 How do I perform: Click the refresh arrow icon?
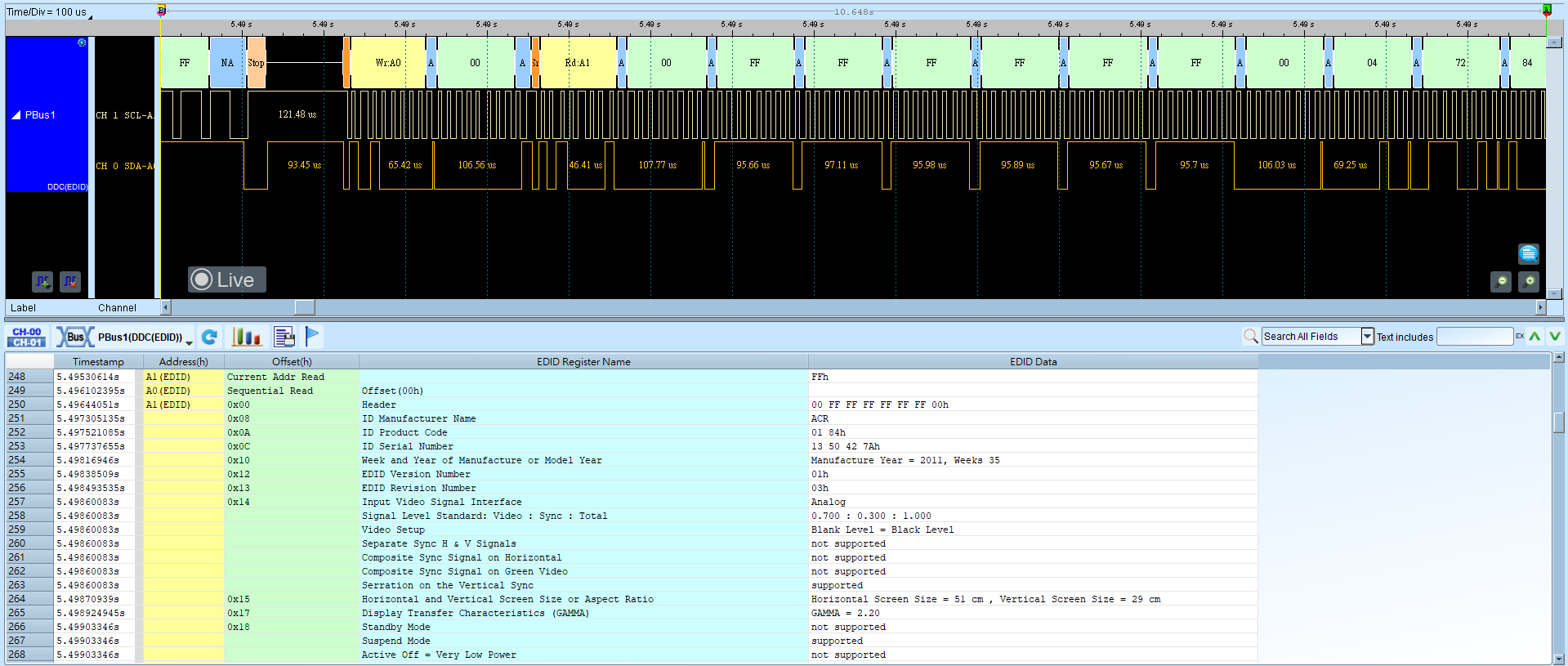(x=209, y=337)
